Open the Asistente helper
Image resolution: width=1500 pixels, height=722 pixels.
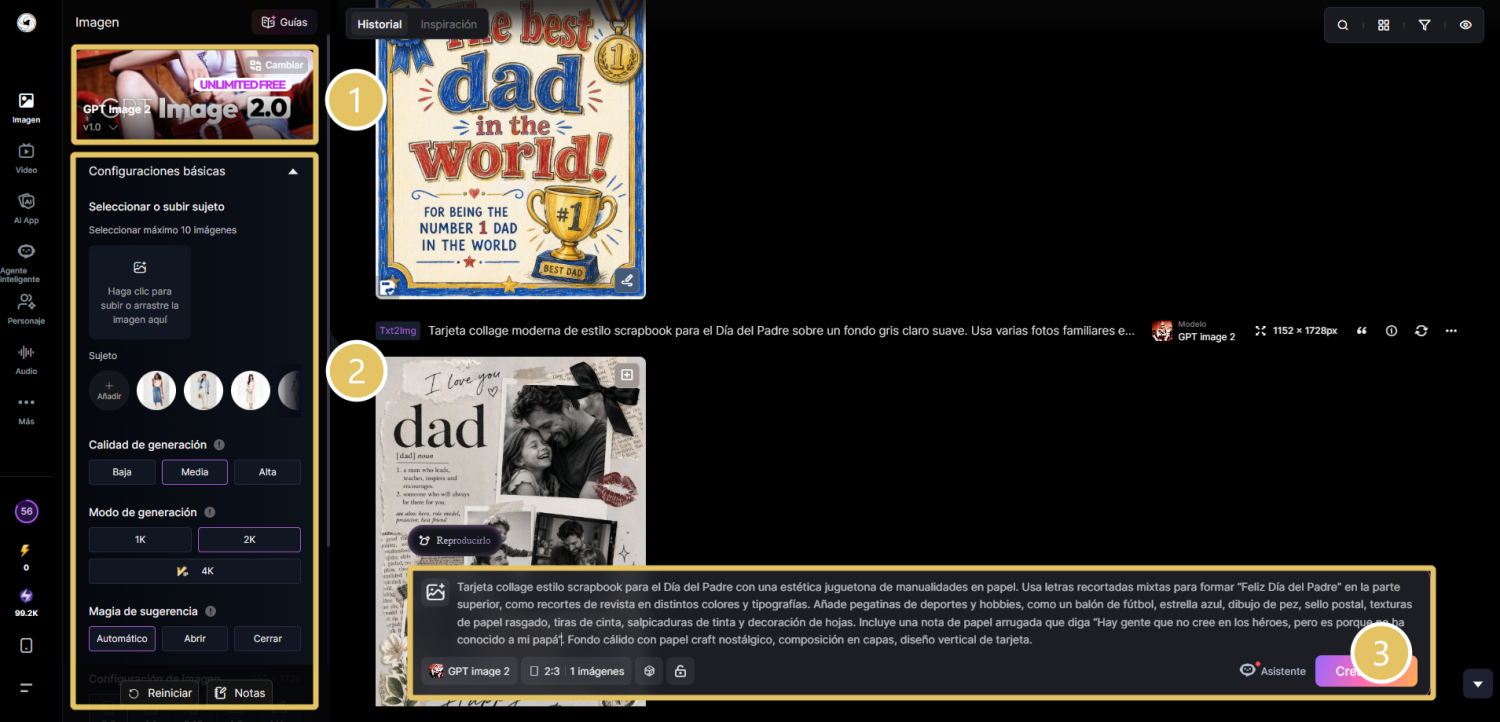click(x=1273, y=670)
